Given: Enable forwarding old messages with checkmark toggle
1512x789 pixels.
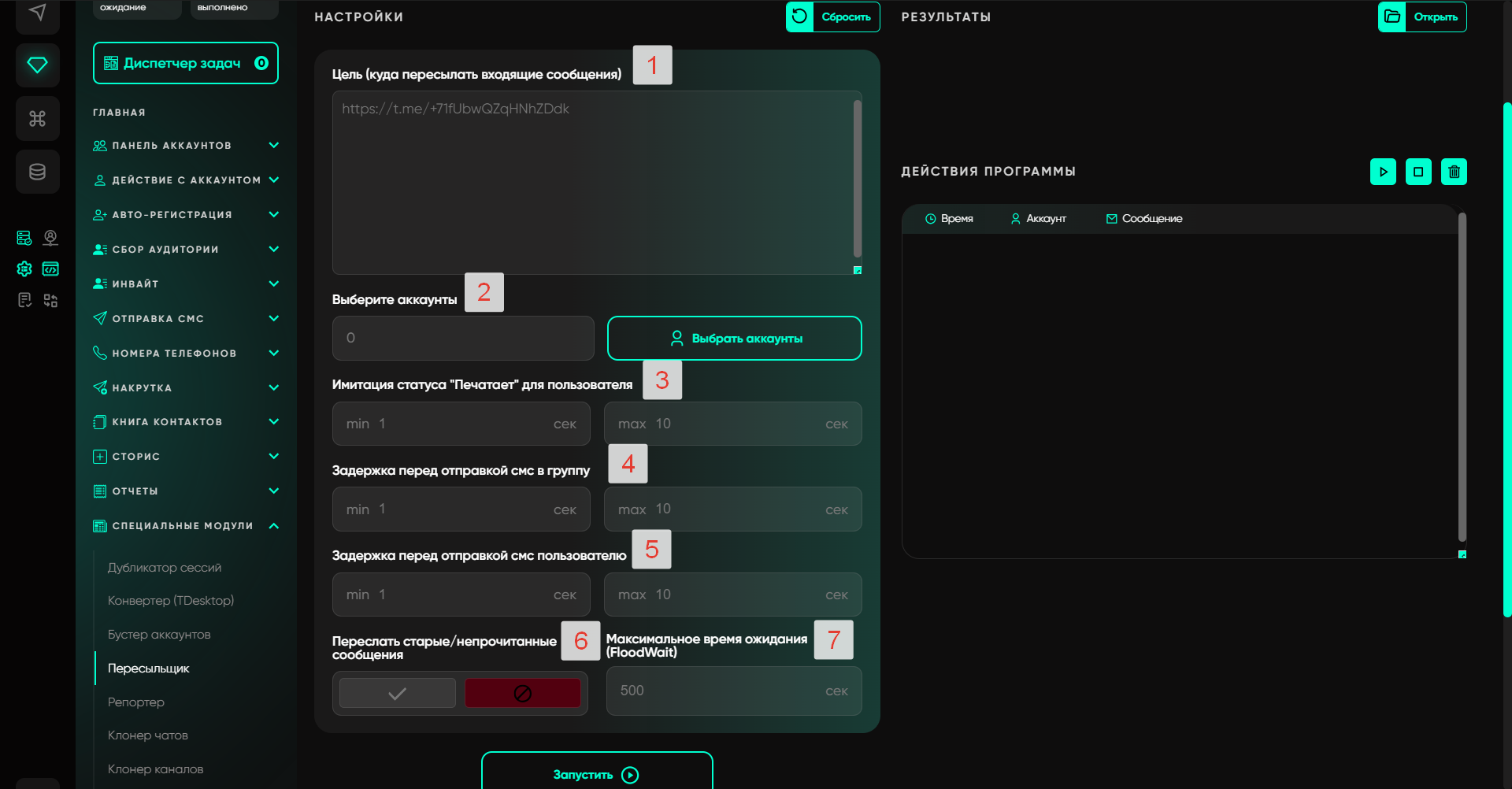Looking at the screenshot, I should pyautogui.click(x=398, y=693).
